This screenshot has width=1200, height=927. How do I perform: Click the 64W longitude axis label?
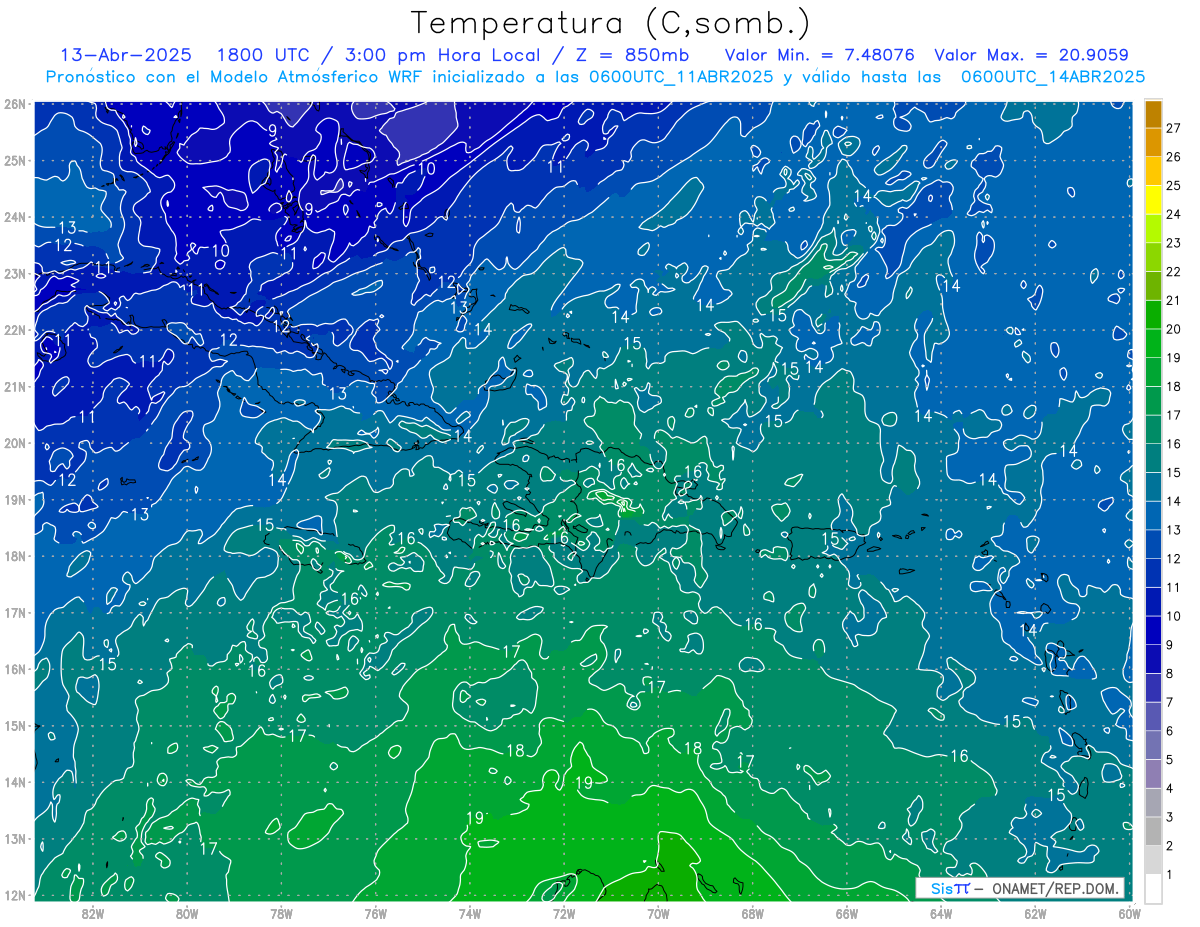click(941, 912)
